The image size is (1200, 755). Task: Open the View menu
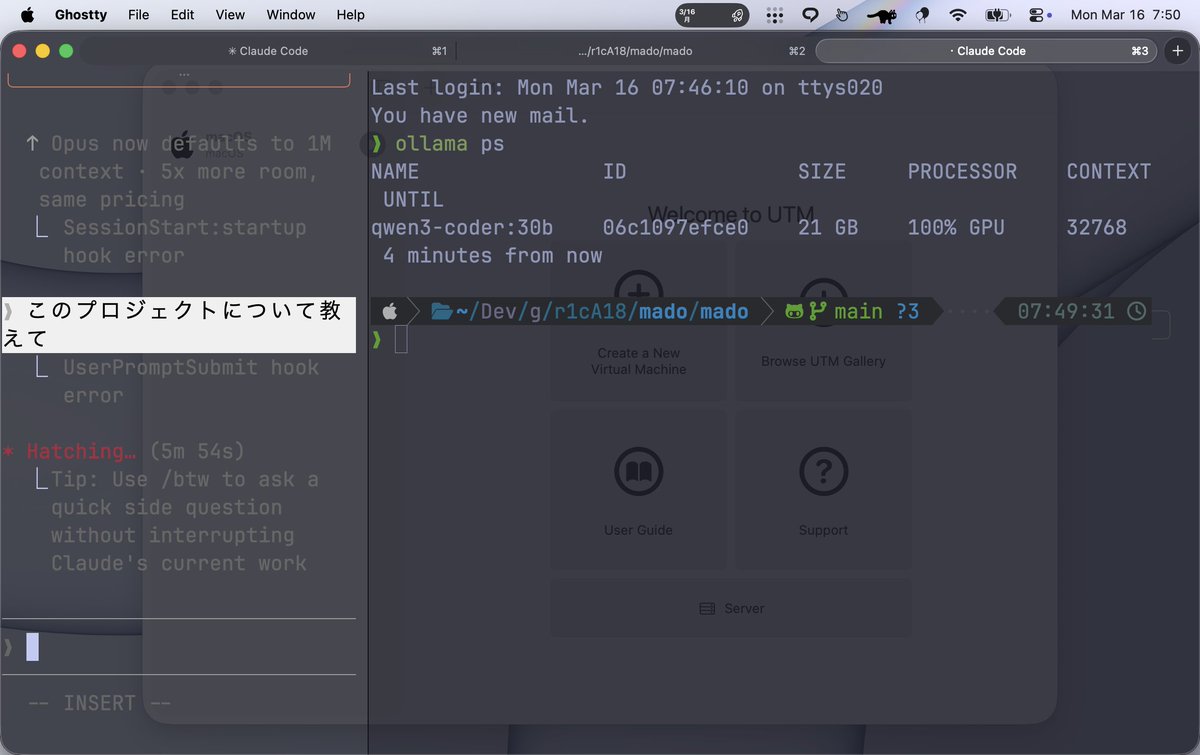230,15
